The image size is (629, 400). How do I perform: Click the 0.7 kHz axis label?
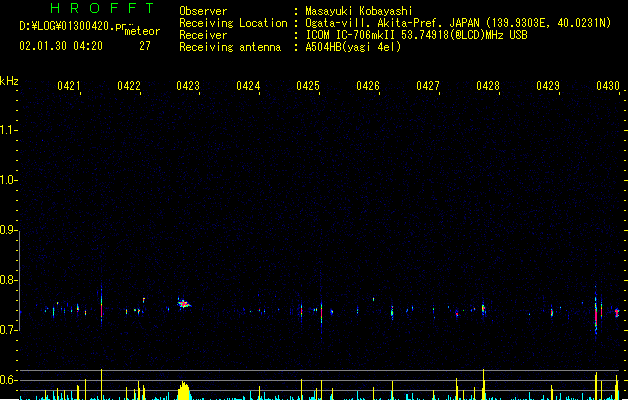[8, 330]
